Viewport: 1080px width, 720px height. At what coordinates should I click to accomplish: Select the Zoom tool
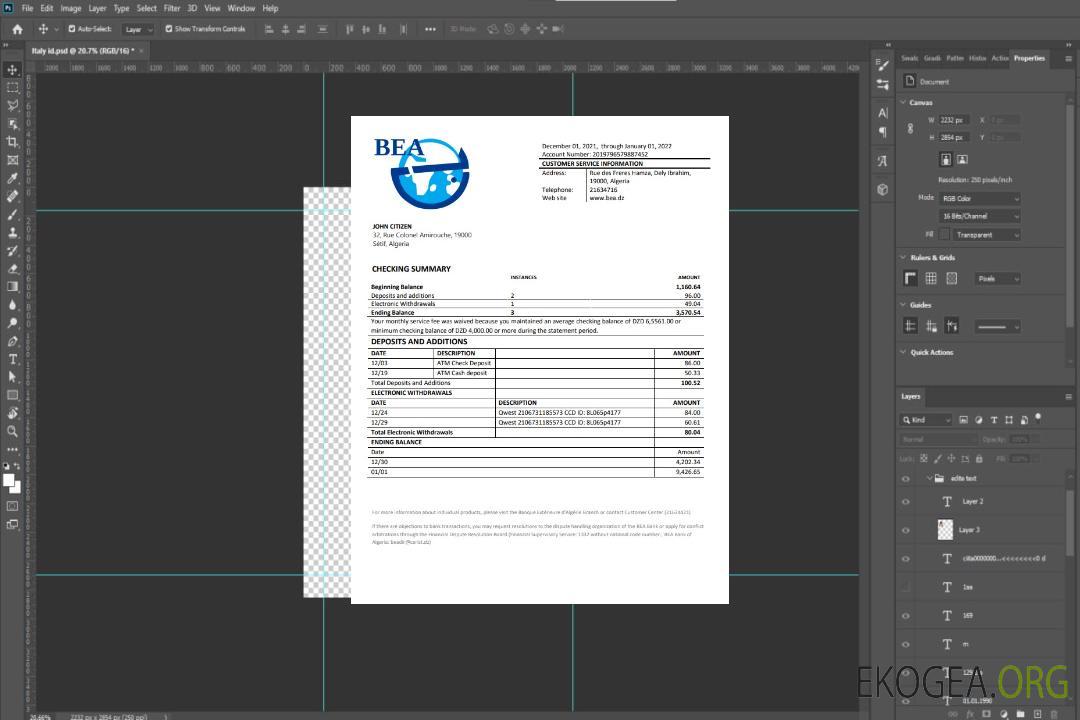click(12, 431)
